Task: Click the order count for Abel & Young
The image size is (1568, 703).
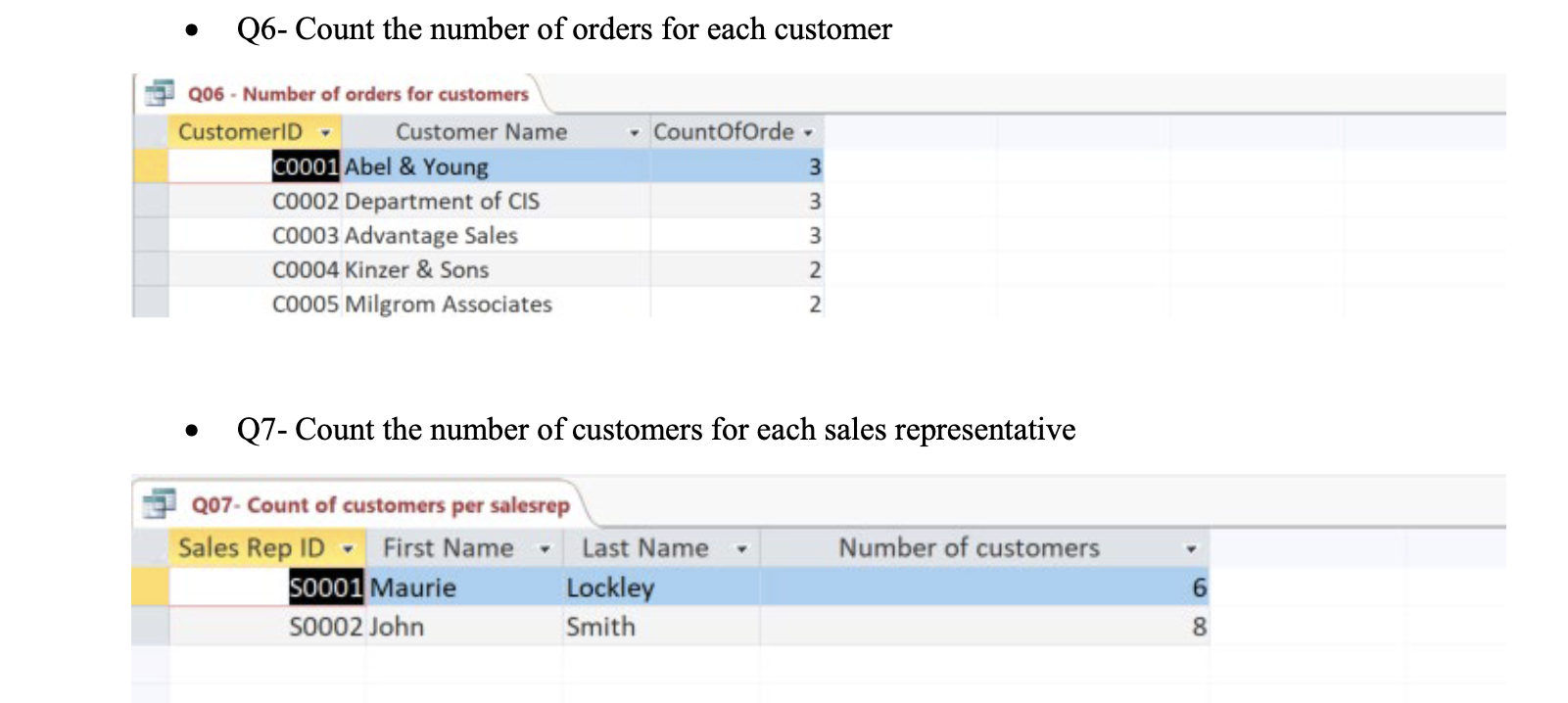Action: point(736,166)
